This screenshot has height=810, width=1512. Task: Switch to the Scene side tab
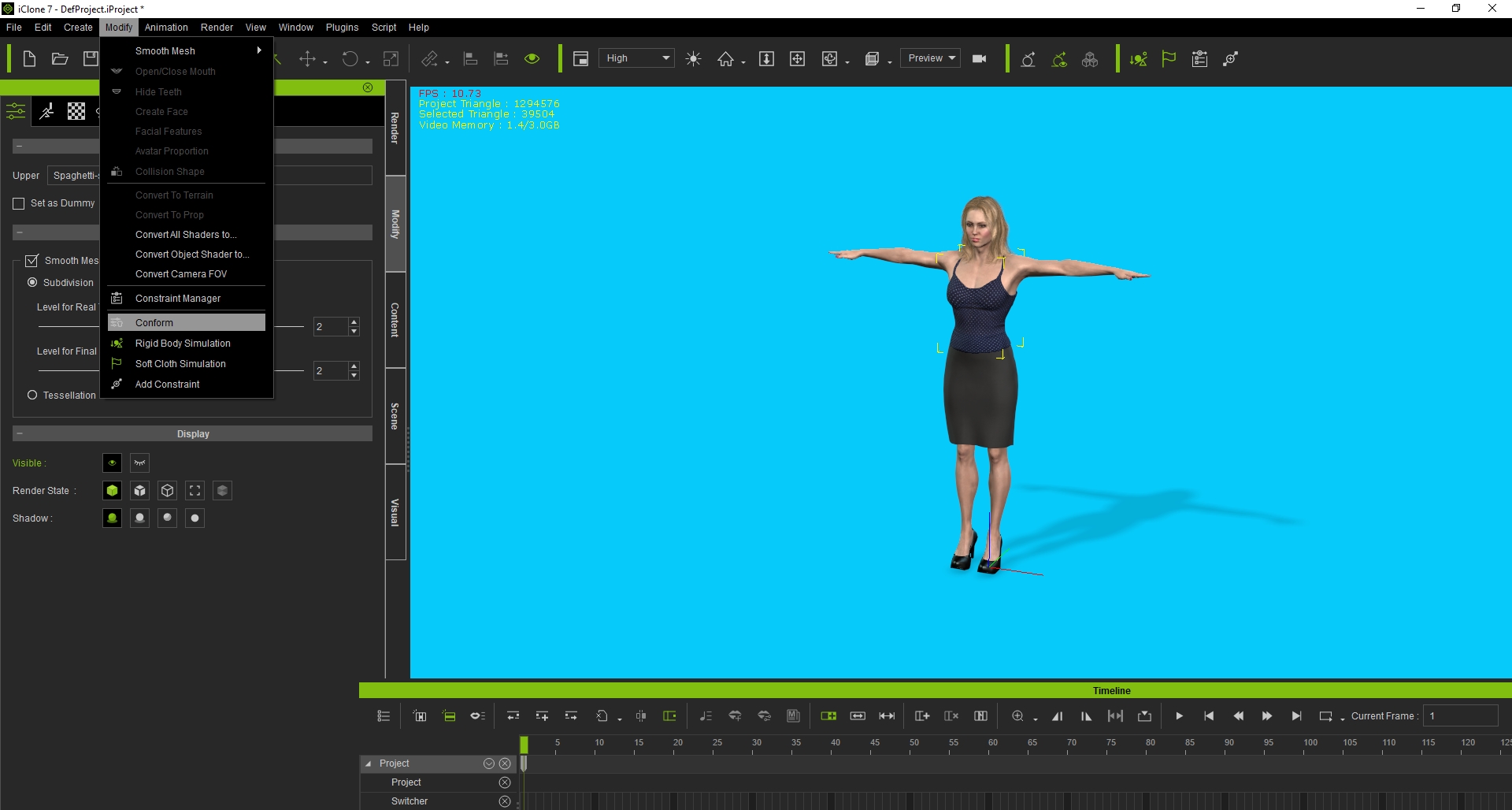(x=395, y=416)
